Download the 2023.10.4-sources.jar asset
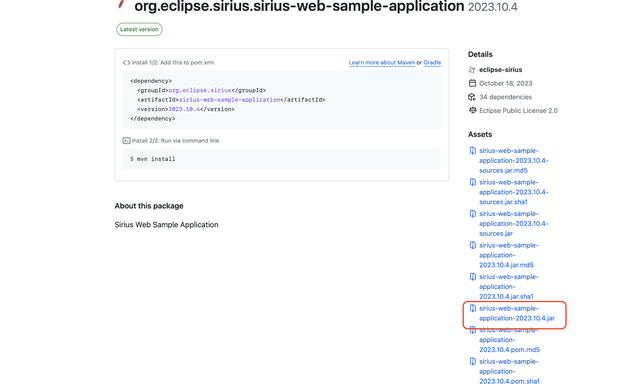640x384 pixels. point(513,224)
